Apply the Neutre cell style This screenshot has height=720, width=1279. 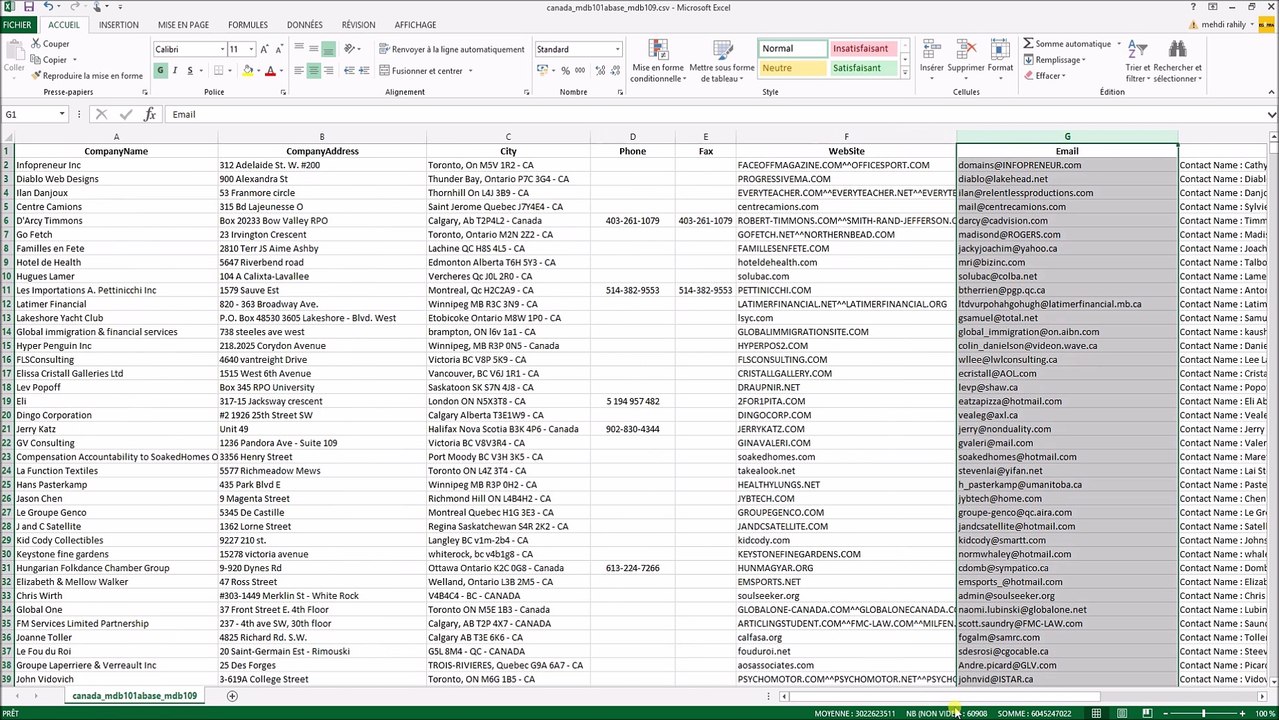click(x=792, y=68)
